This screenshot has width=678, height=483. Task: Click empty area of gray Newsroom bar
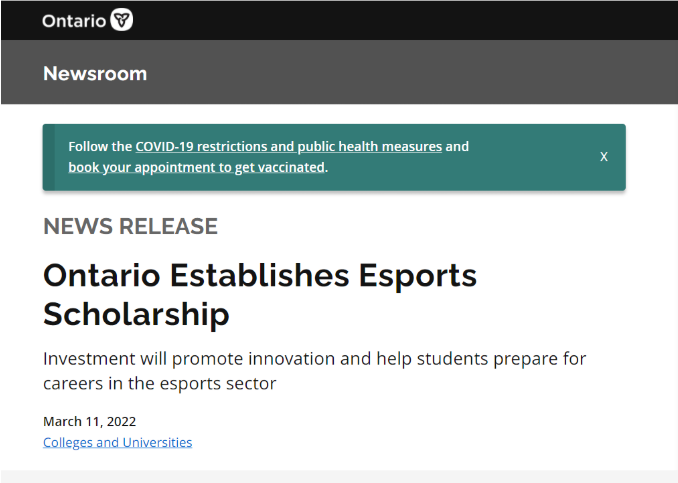400,73
